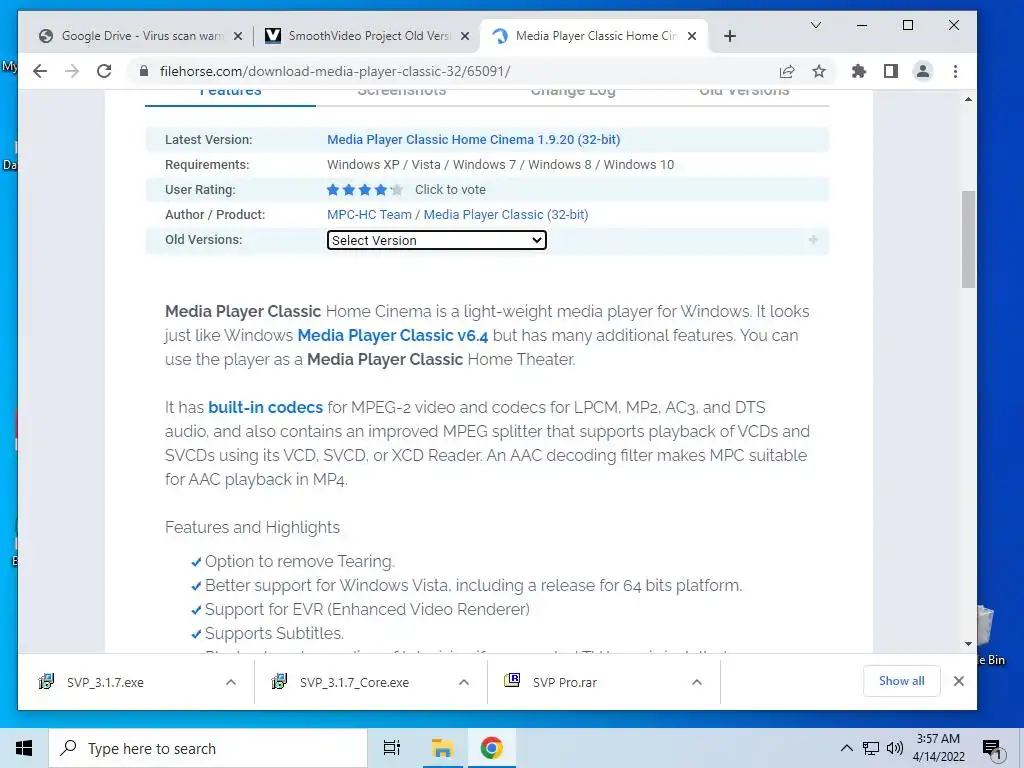Open the Extensions puzzle icon
The width and height of the screenshot is (1024, 768).
pos(859,71)
